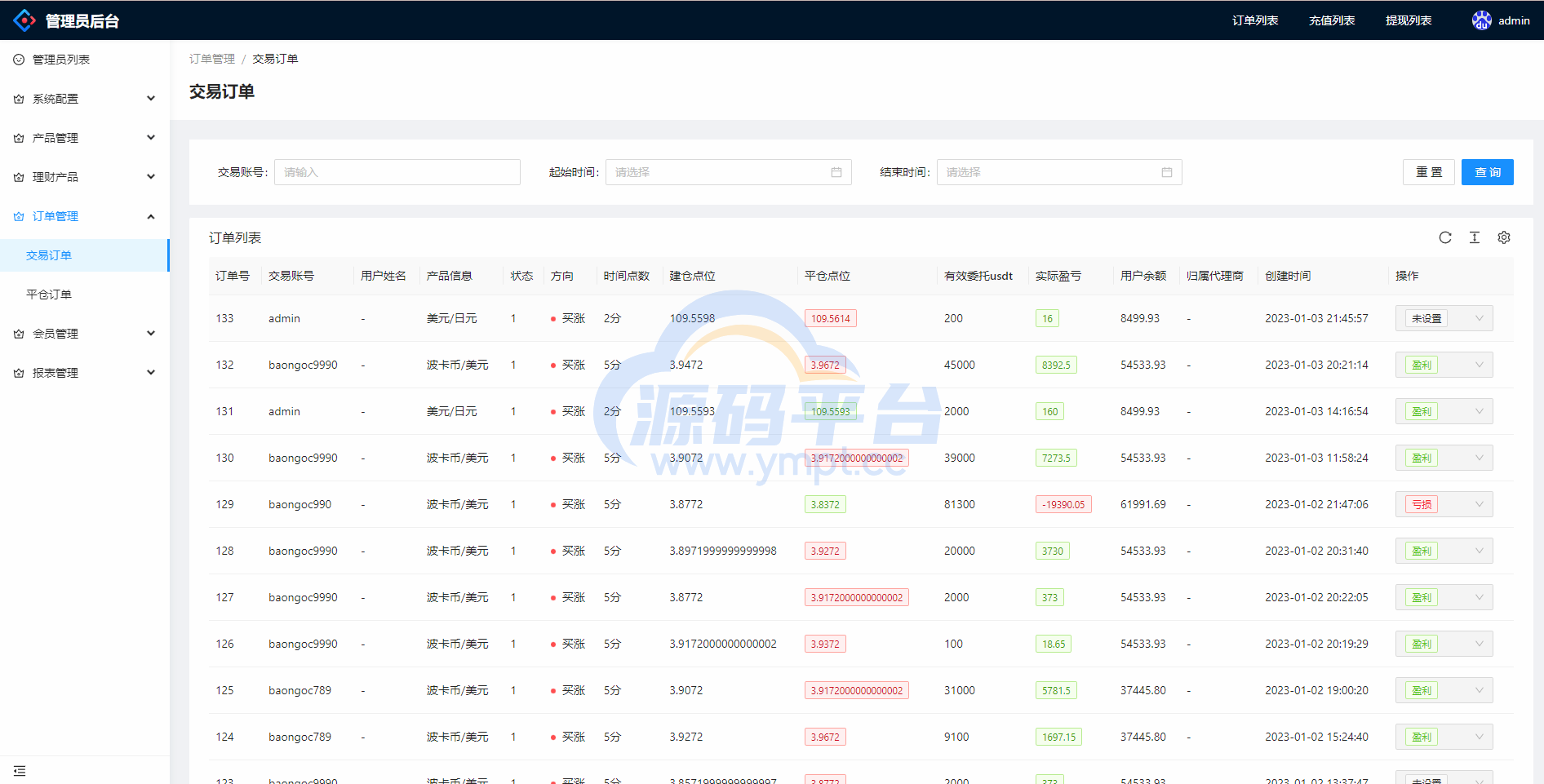Click the admin console logo icon

pyautogui.click(x=24, y=20)
